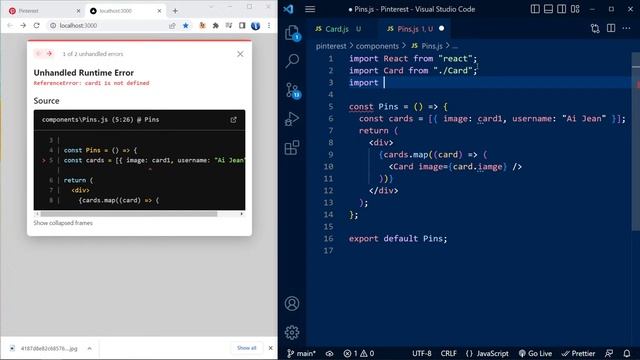Image resolution: width=640 pixels, height=360 pixels.
Task: Switch to the localhost:3000 browser tab
Action: [126, 11]
